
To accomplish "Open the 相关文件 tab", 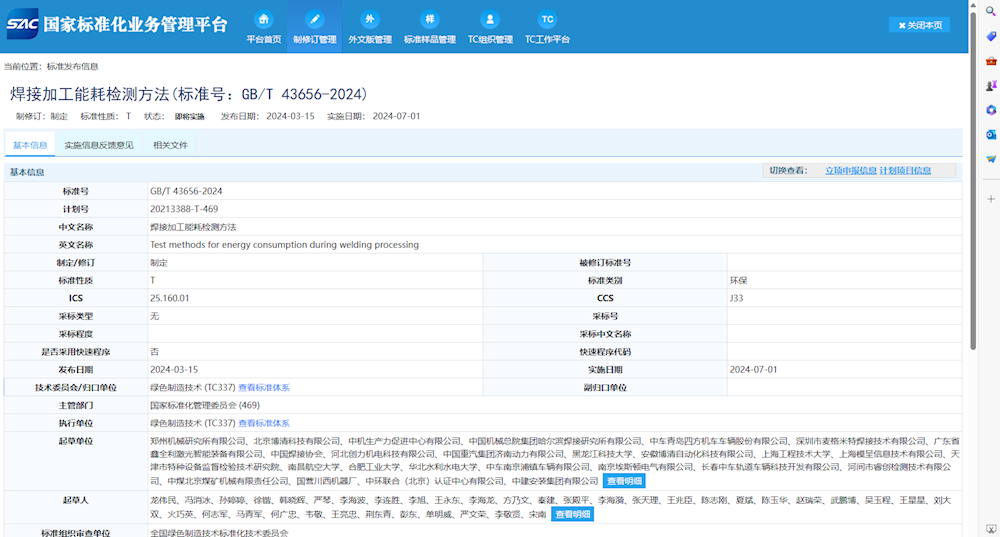I will (x=170, y=145).
